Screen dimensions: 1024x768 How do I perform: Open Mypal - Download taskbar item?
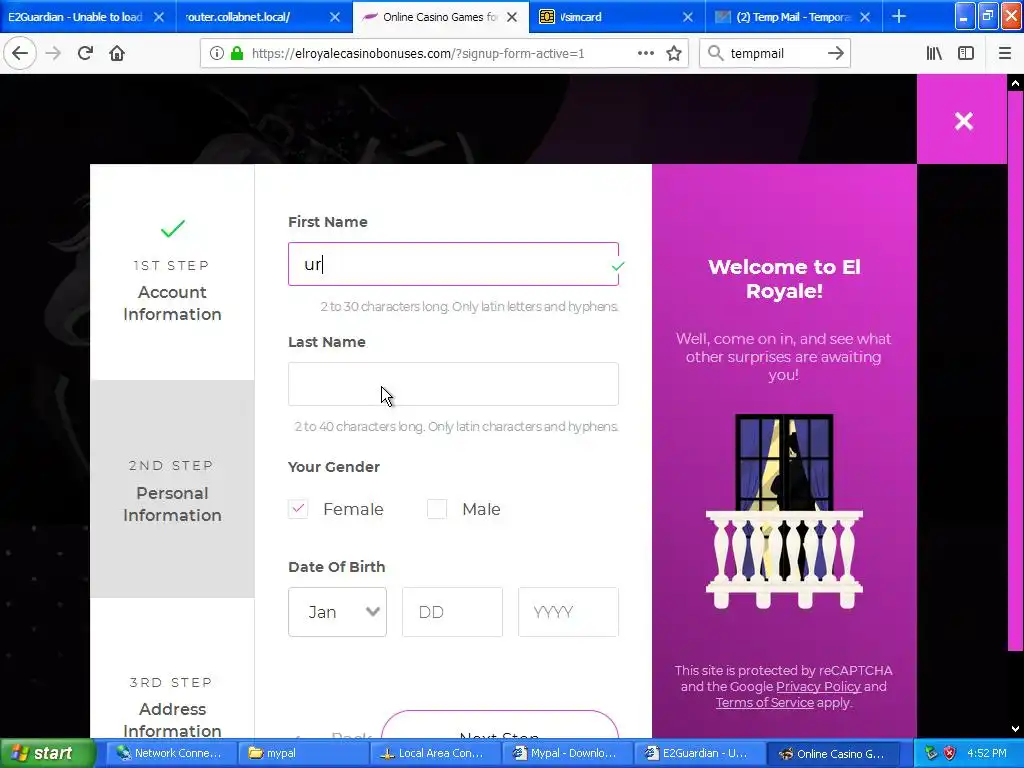[x=566, y=753]
